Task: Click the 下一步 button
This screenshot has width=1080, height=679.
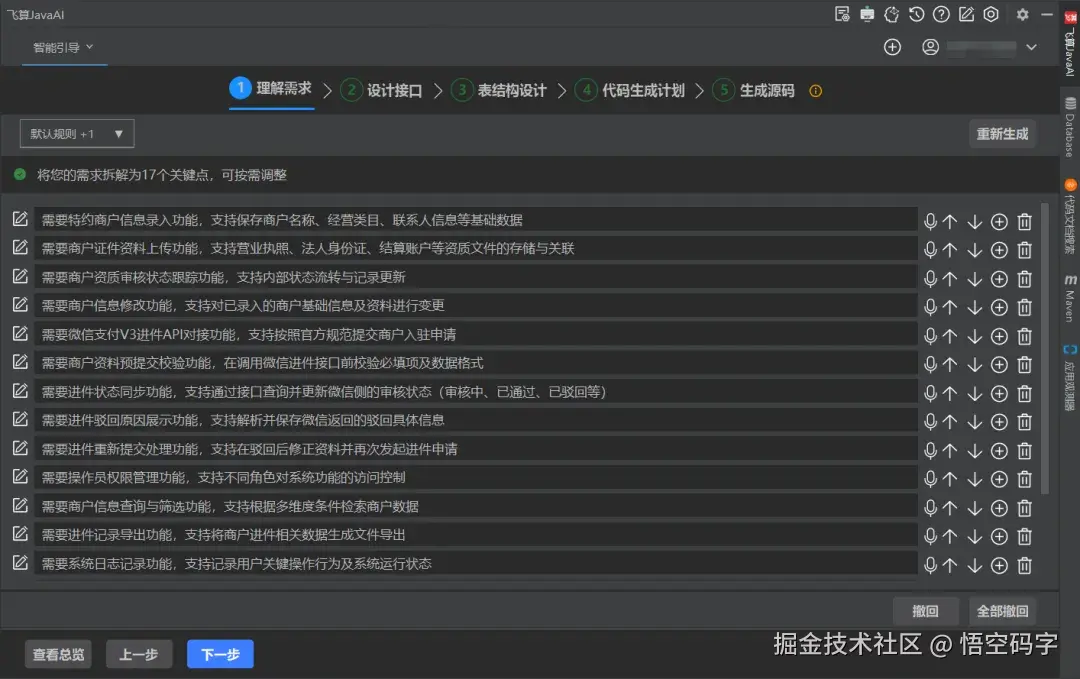Action: [x=219, y=654]
